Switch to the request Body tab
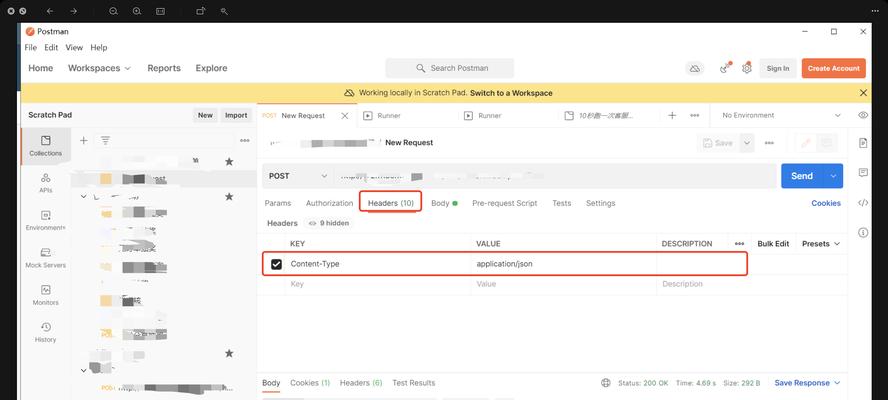The image size is (888, 400). tap(444, 203)
